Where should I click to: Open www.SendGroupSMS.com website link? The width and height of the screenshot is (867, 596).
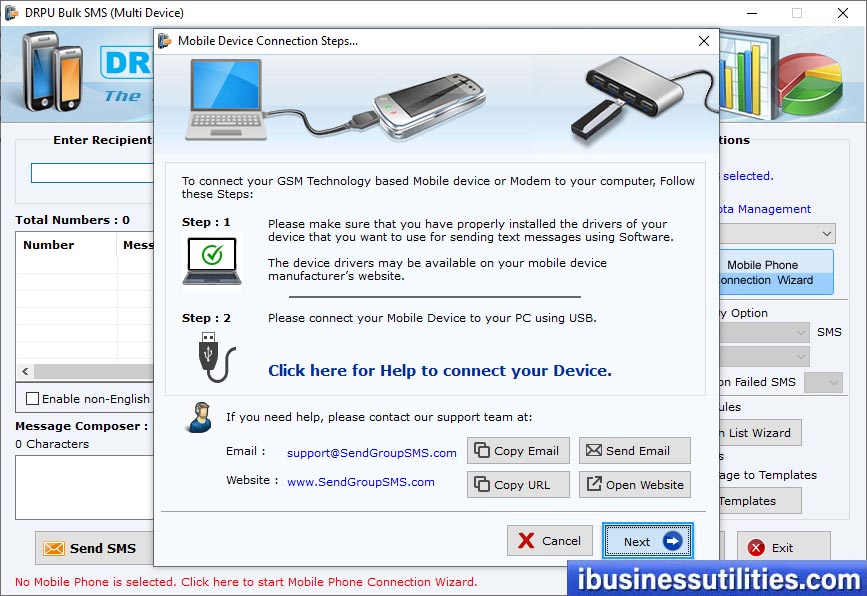[x=361, y=482]
